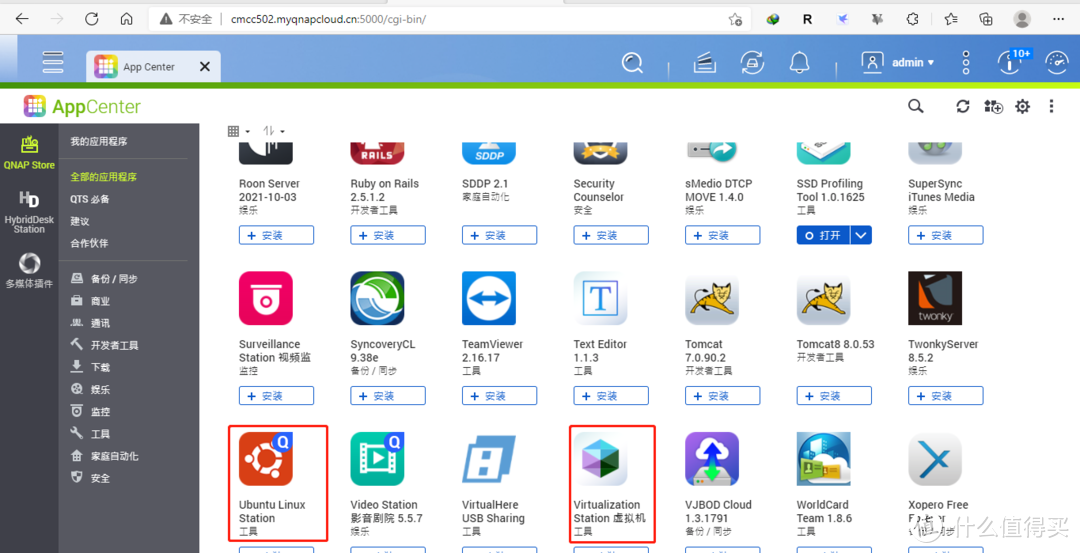Viewport: 1080px width, 553px height.
Task: Click the browser address bar
Action: tap(451, 19)
